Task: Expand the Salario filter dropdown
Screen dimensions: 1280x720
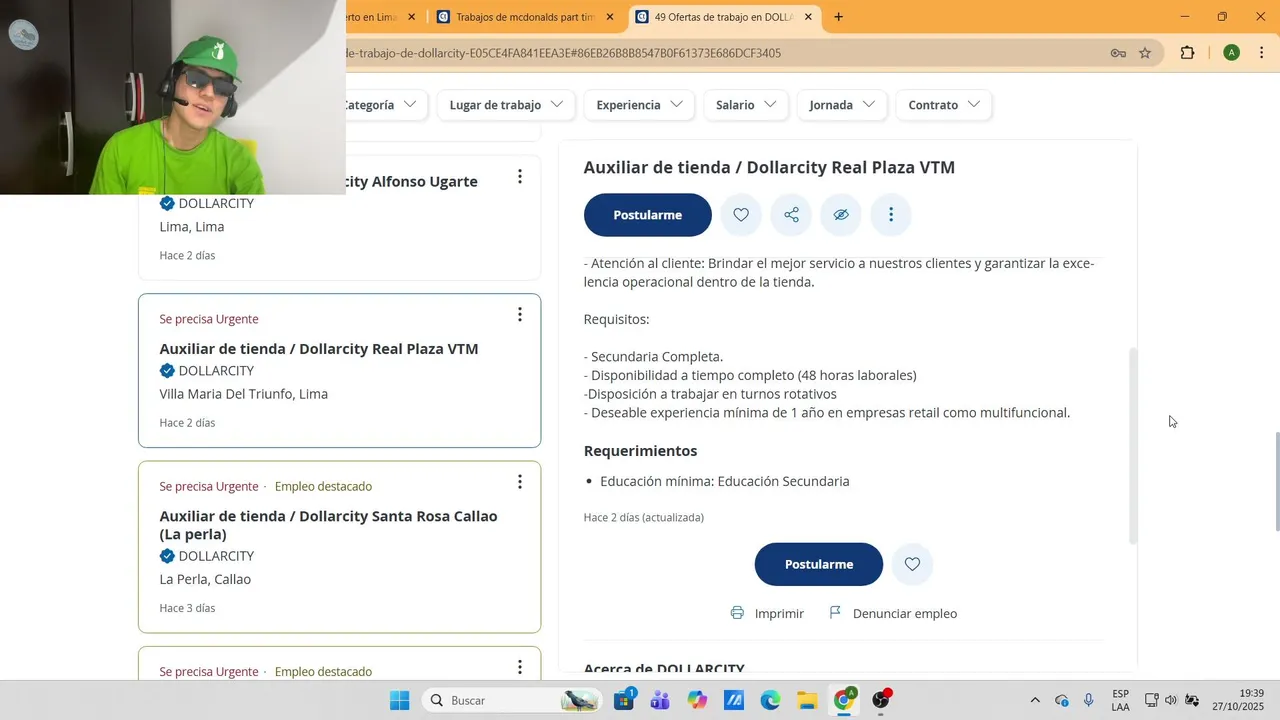Action: [746, 105]
